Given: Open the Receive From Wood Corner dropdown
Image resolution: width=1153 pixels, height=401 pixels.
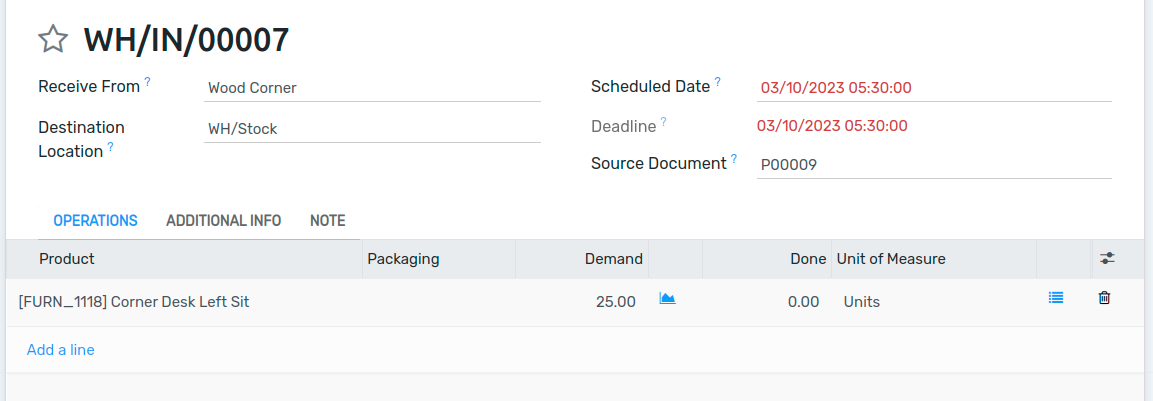Looking at the screenshot, I should click(372, 88).
